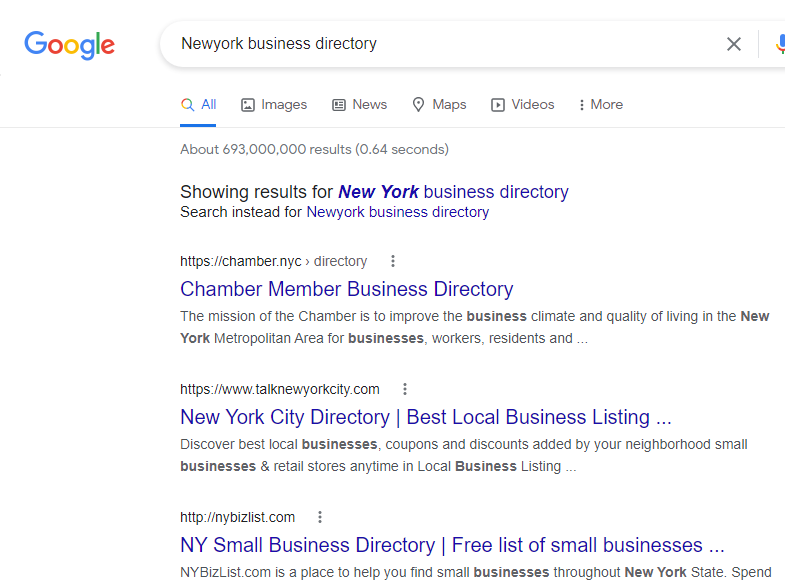Click the https://www.talknewyorkcity.com URL
785x588 pixels.
click(280, 389)
